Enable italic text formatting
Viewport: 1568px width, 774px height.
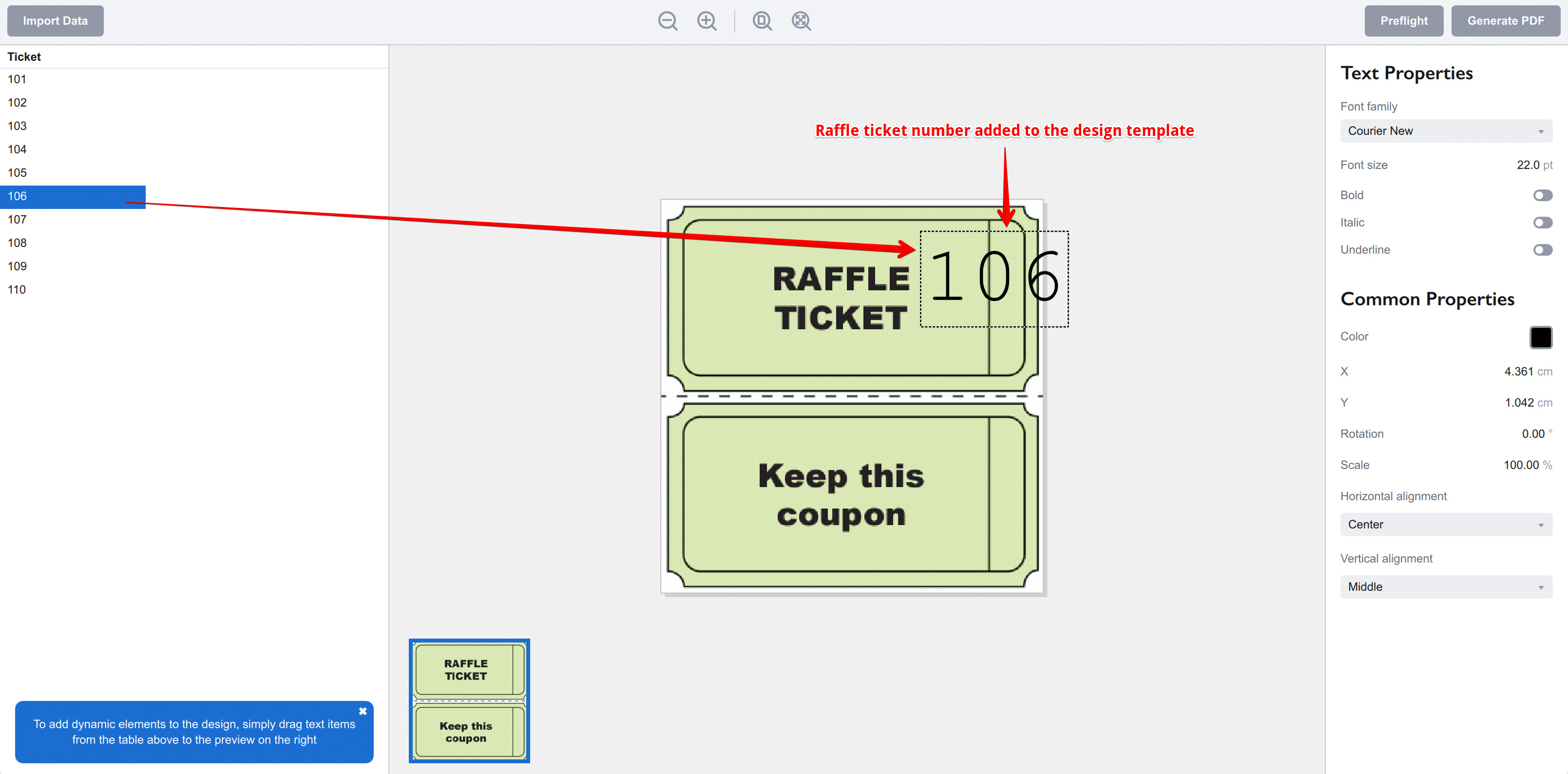[1543, 222]
